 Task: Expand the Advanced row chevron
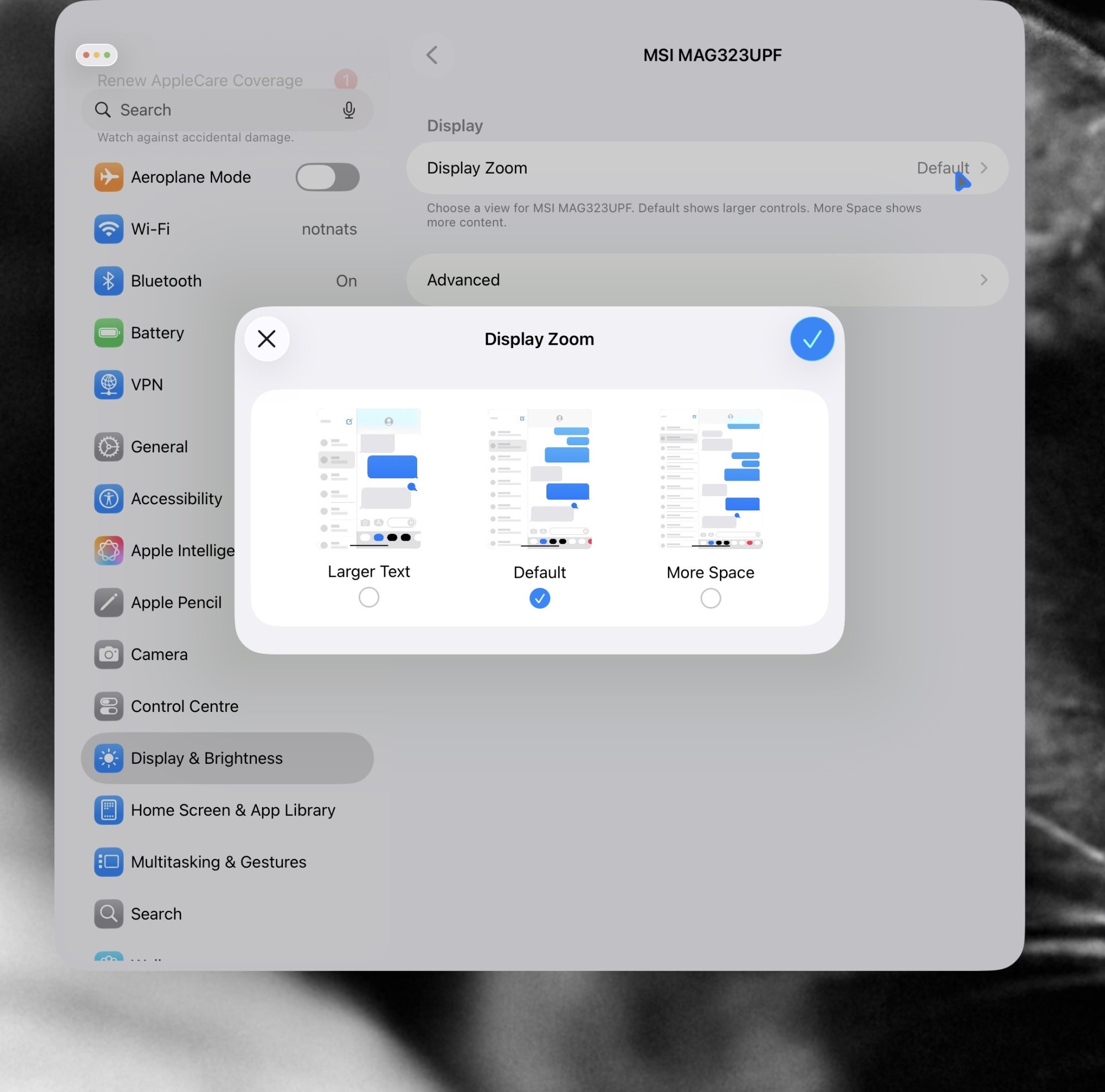983,280
